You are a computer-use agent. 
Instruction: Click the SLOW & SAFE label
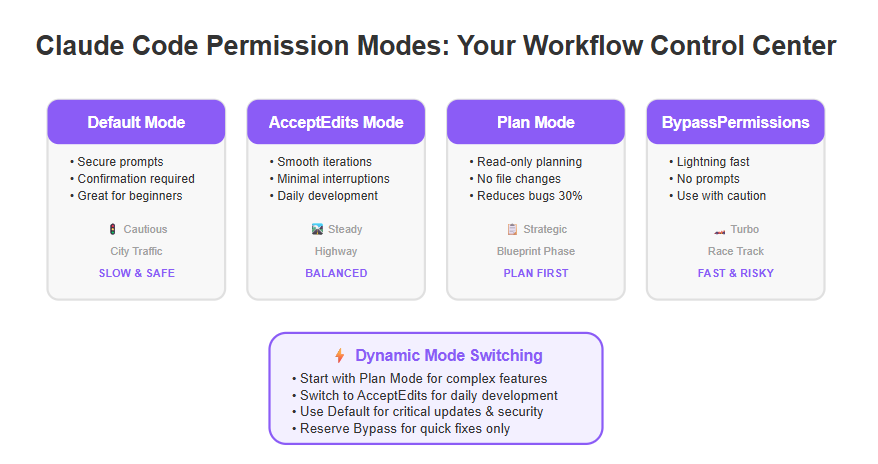click(x=137, y=273)
